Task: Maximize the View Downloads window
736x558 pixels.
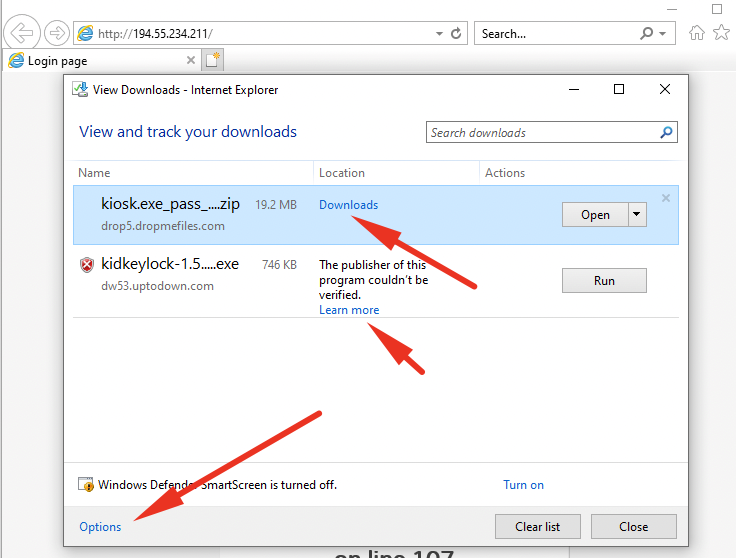Action: click(x=619, y=89)
